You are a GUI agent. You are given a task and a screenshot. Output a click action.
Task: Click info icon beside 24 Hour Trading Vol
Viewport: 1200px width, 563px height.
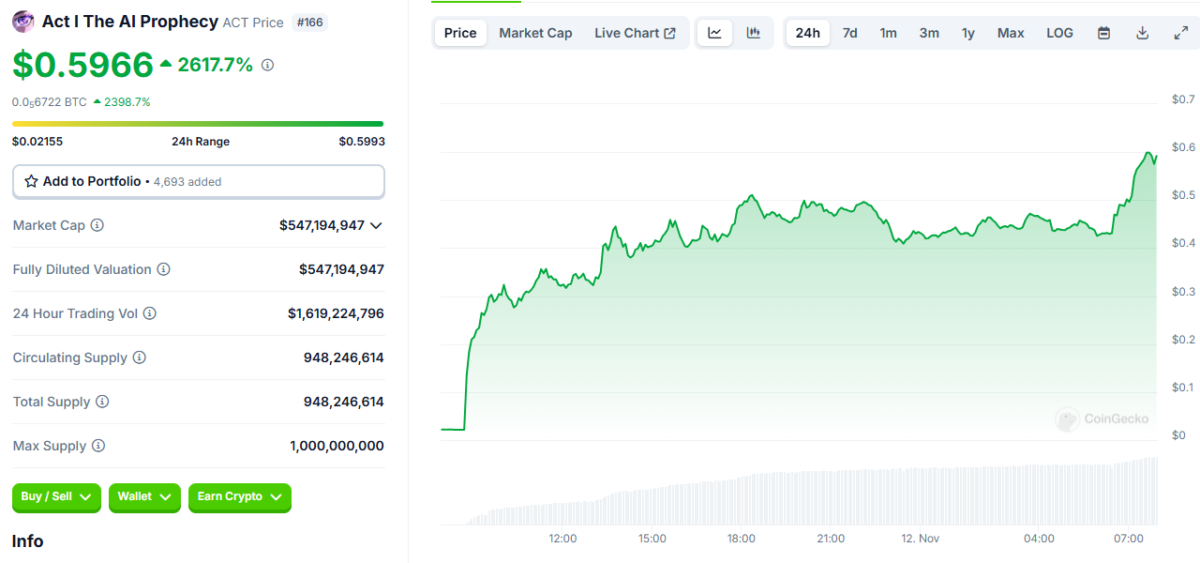pos(149,314)
